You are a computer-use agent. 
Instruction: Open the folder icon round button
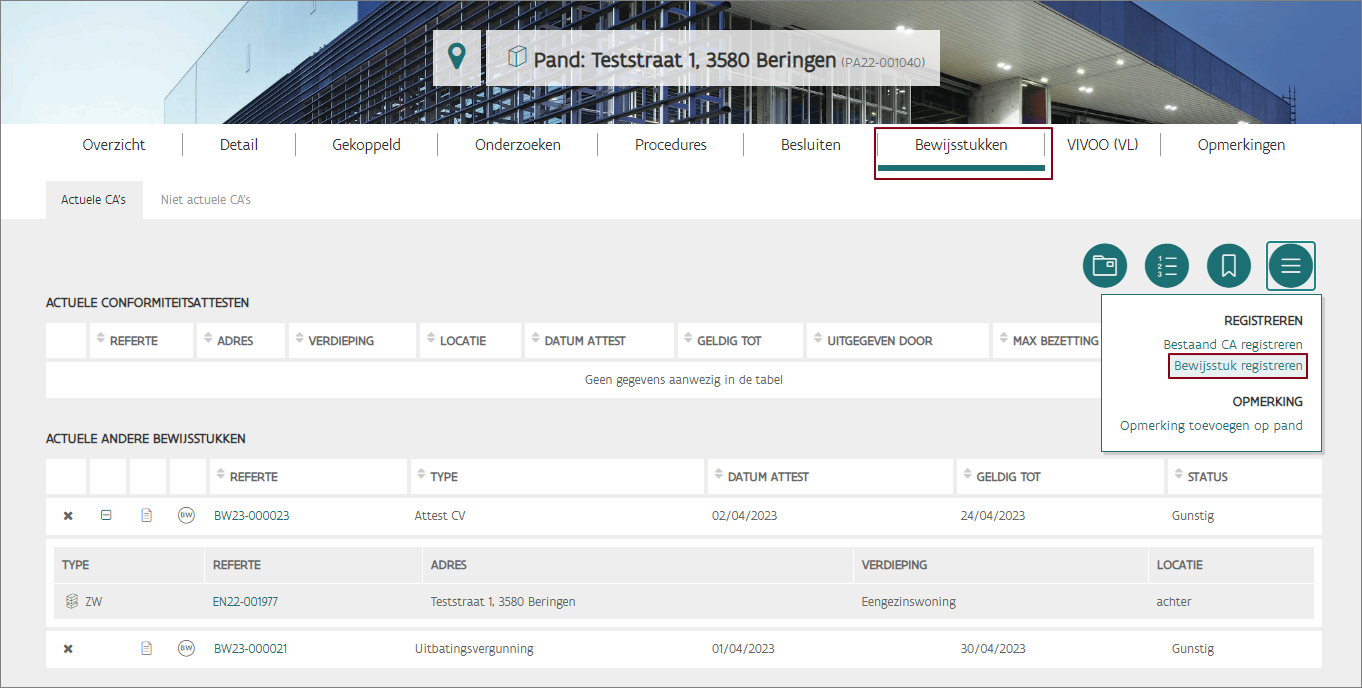coord(1104,266)
